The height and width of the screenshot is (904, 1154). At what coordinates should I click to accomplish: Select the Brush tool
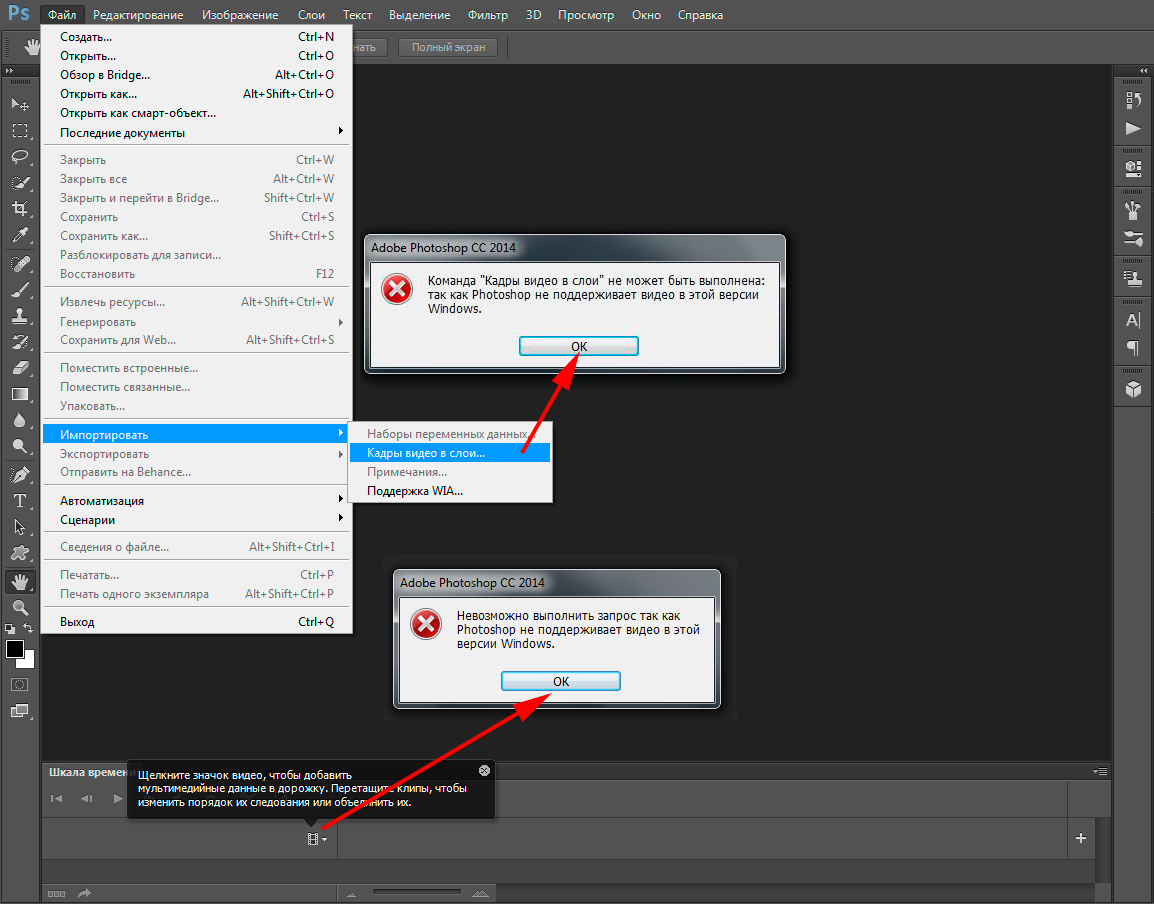pyautogui.click(x=20, y=290)
